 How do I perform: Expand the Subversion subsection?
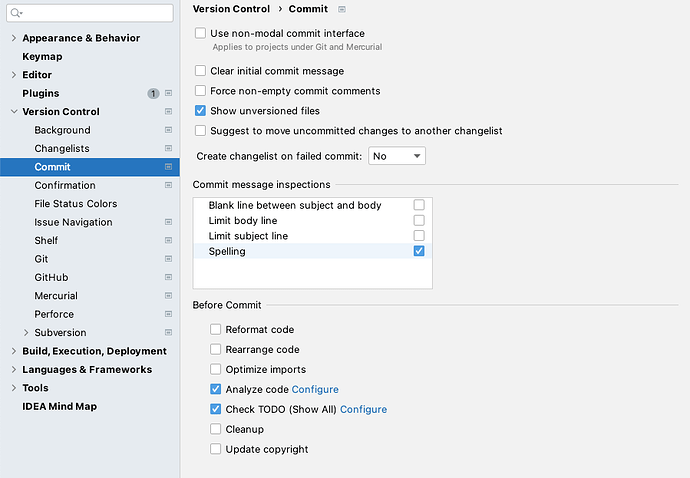pos(26,332)
